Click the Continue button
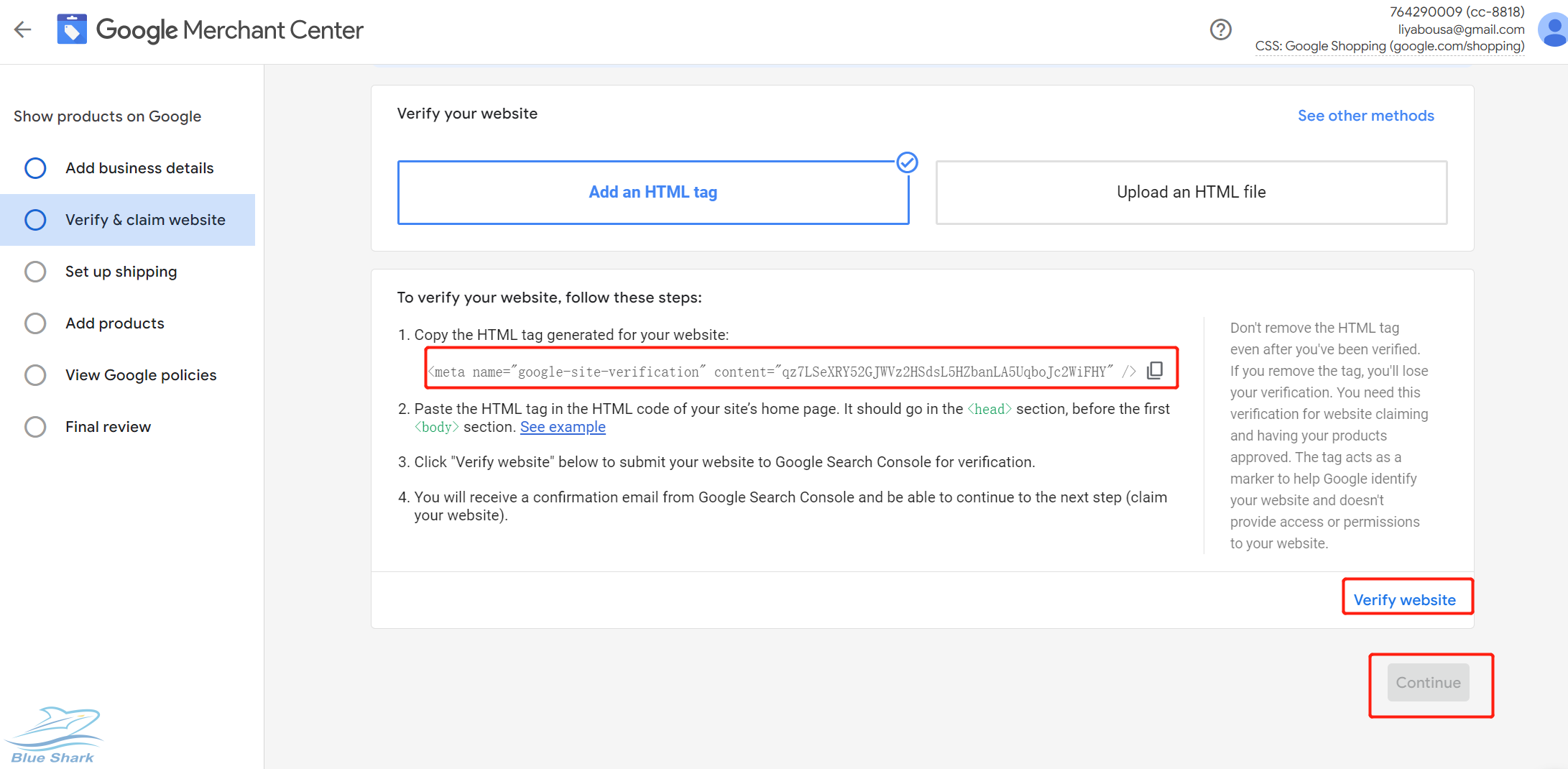This screenshot has width=1568, height=769. pyautogui.click(x=1429, y=683)
